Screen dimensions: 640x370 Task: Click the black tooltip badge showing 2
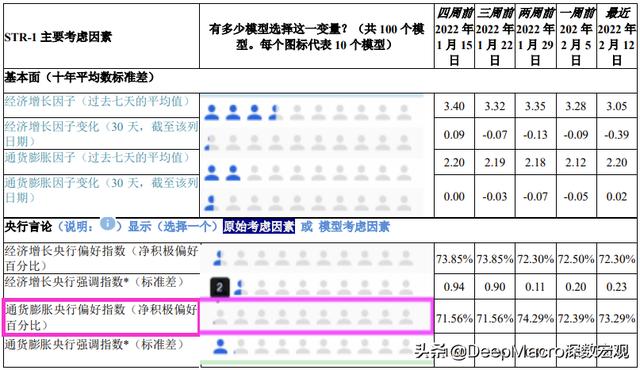220,288
